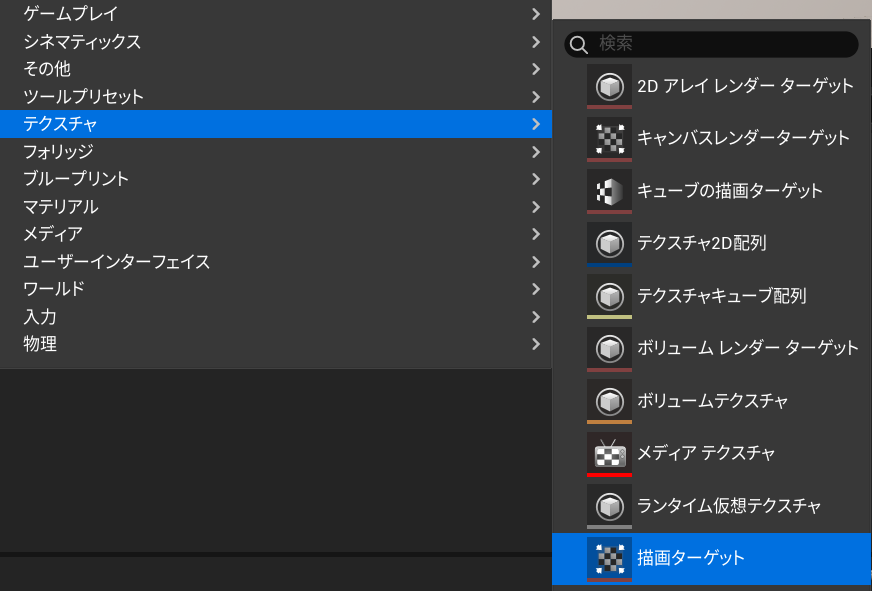Choose キャンバスレンダーターゲット from the list

(x=712, y=139)
